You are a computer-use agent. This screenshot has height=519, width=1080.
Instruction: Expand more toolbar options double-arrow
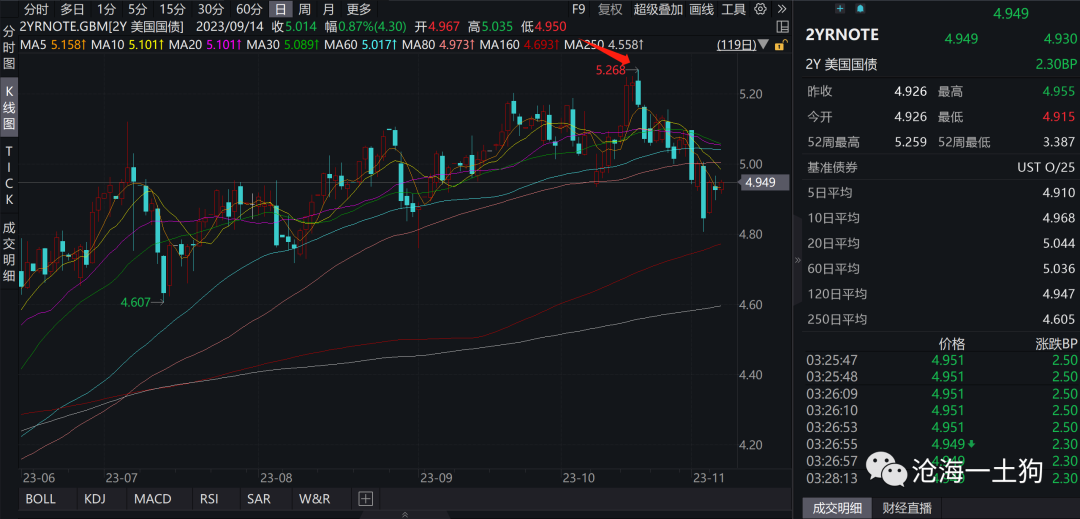click(x=780, y=9)
